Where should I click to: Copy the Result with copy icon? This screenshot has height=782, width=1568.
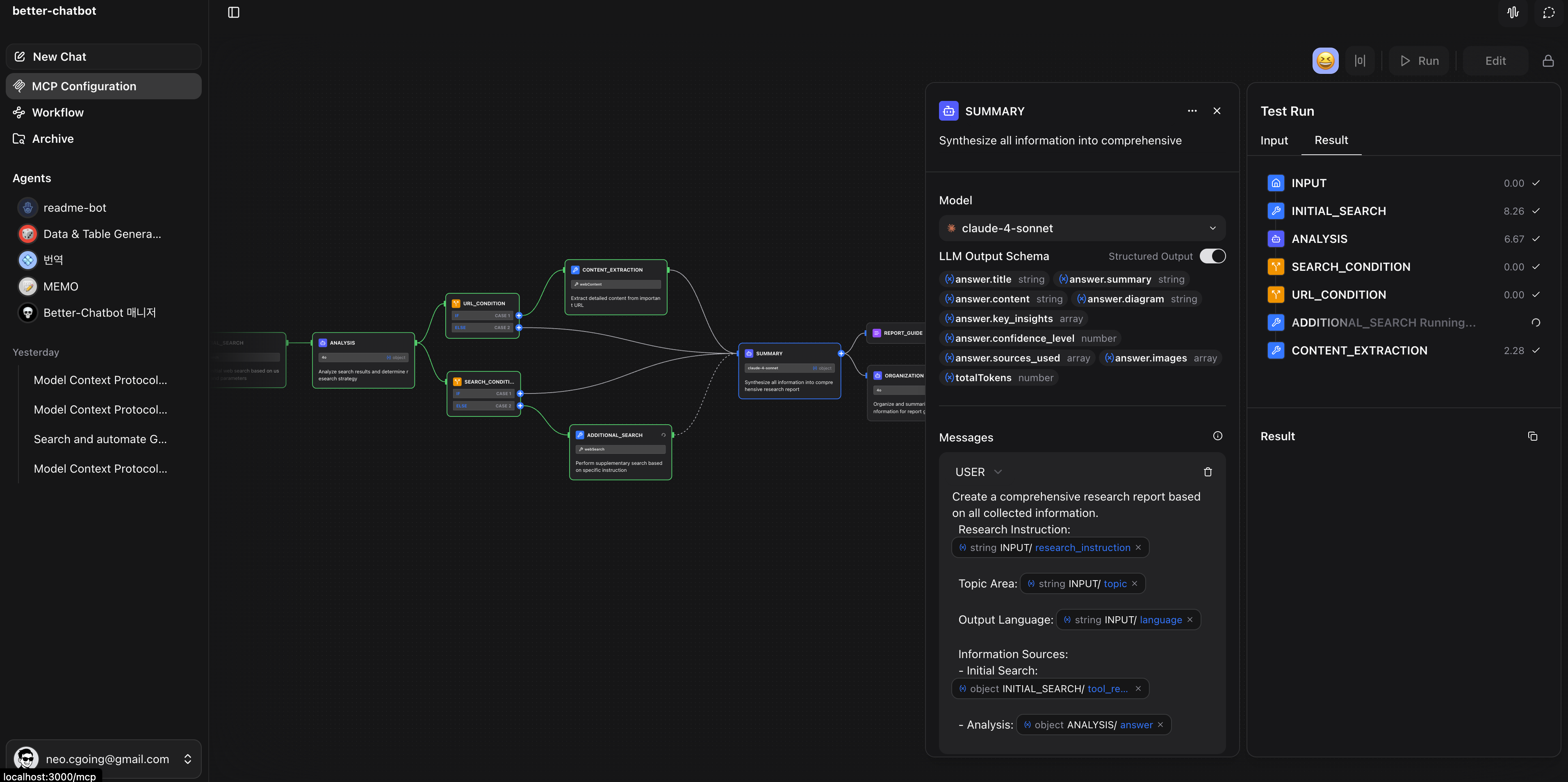pyautogui.click(x=1533, y=436)
